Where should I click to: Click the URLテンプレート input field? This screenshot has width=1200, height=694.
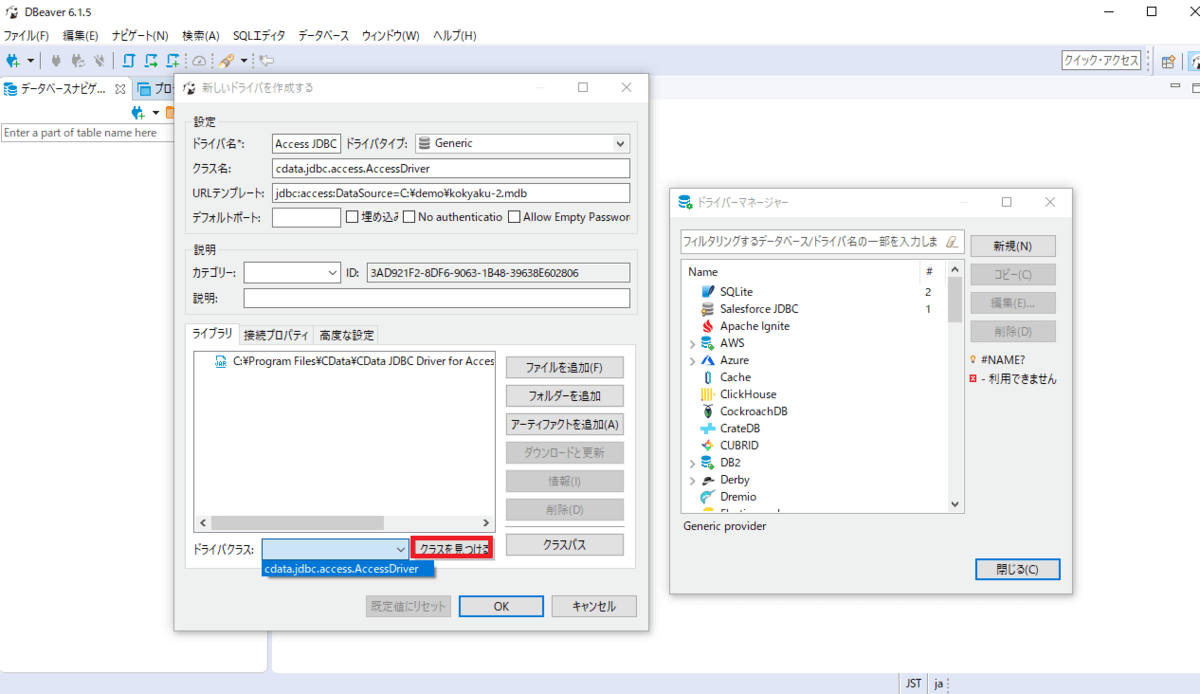tap(451, 193)
